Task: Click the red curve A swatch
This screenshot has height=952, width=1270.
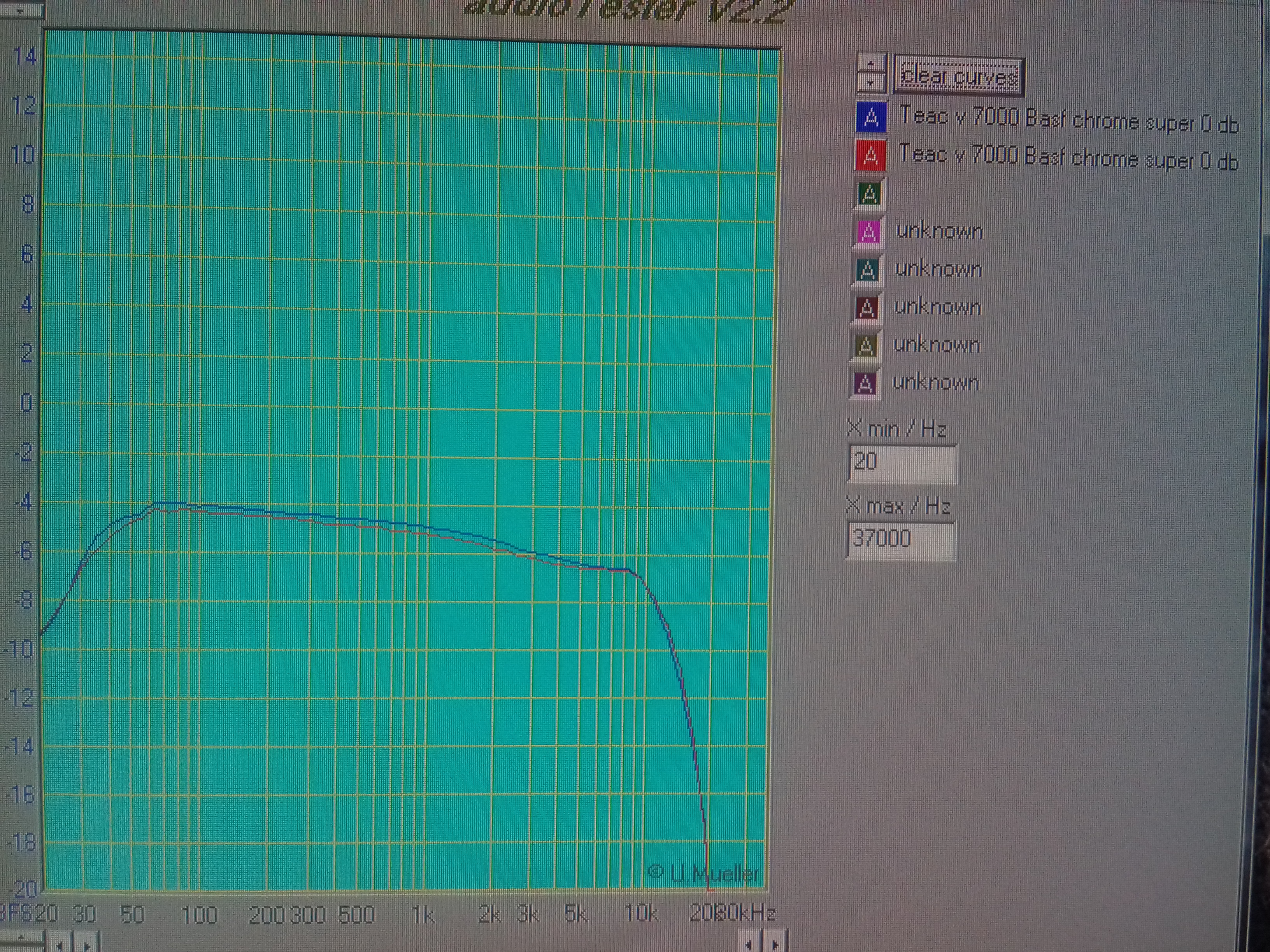Action: click(x=870, y=156)
